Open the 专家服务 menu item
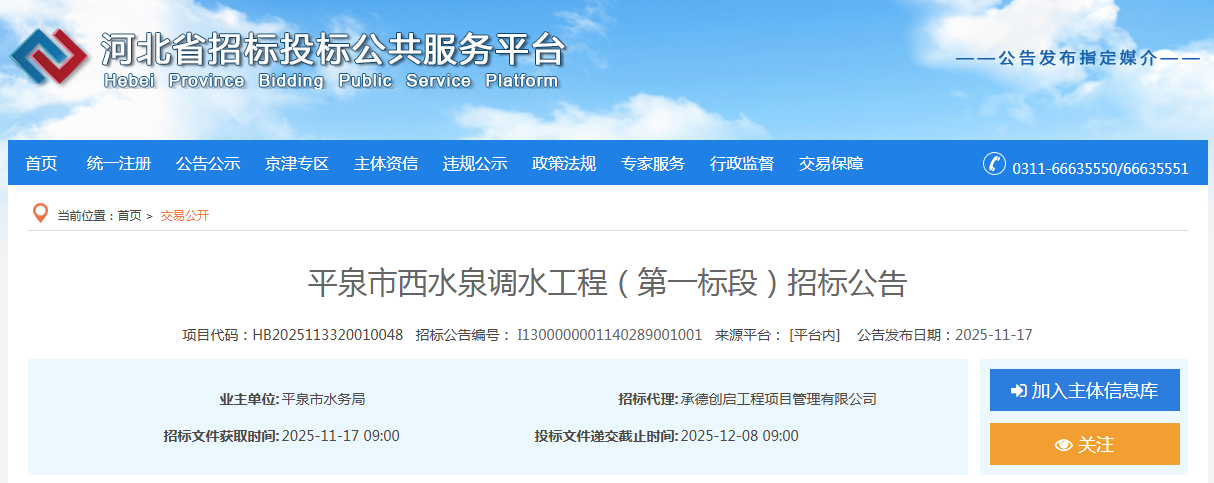This screenshot has width=1214, height=483. (x=653, y=164)
